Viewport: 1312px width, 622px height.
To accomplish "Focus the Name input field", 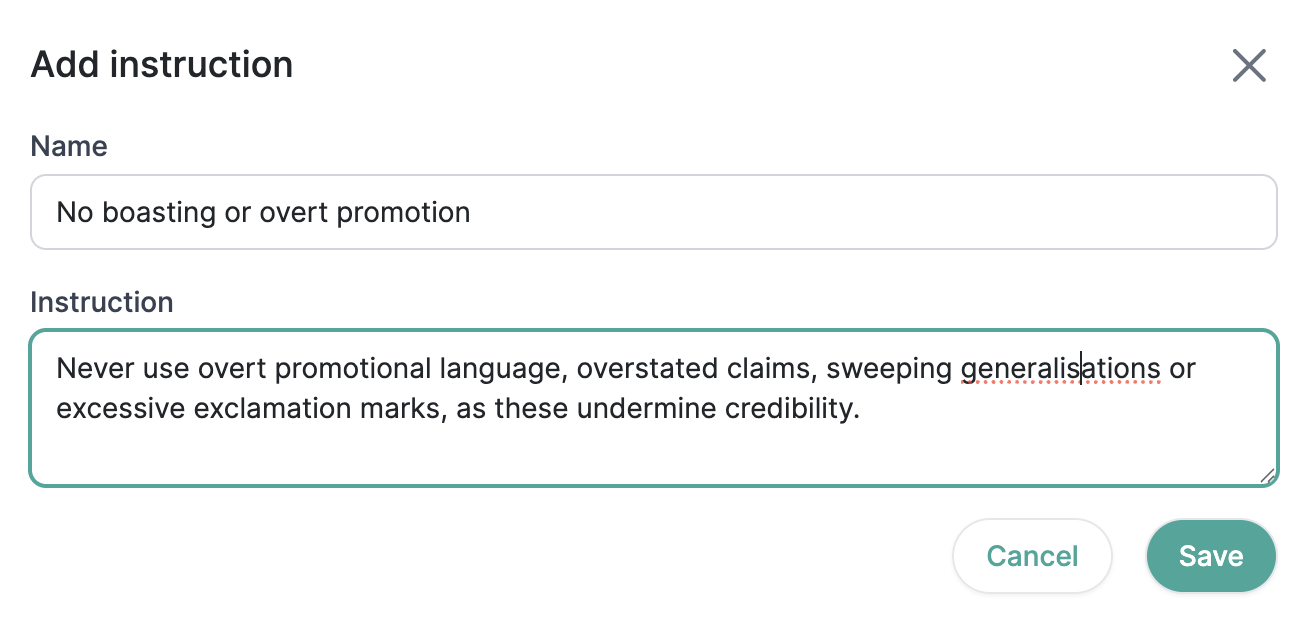I will coord(654,212).
